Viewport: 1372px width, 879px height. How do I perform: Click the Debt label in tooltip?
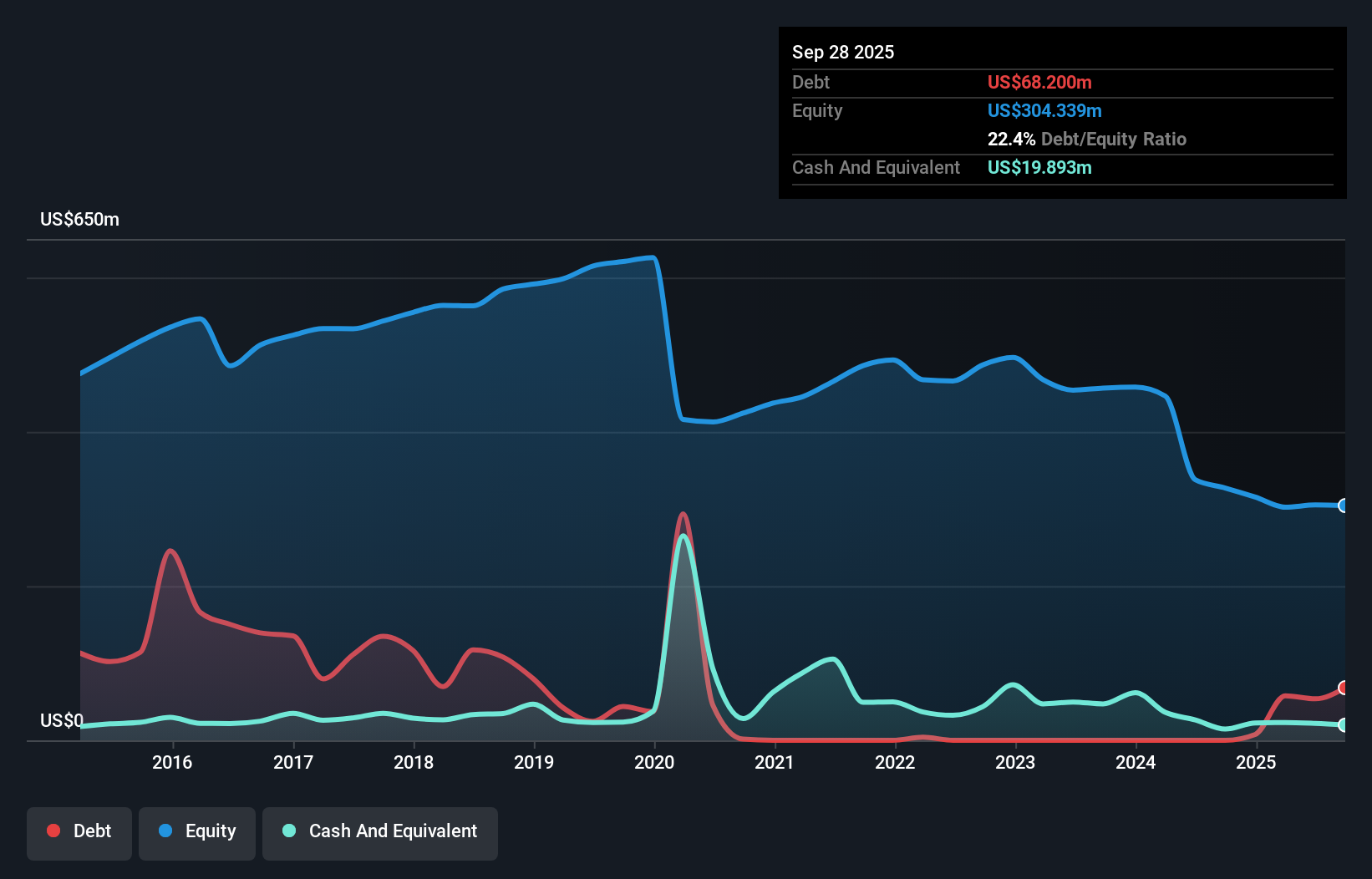coord(810,82)
